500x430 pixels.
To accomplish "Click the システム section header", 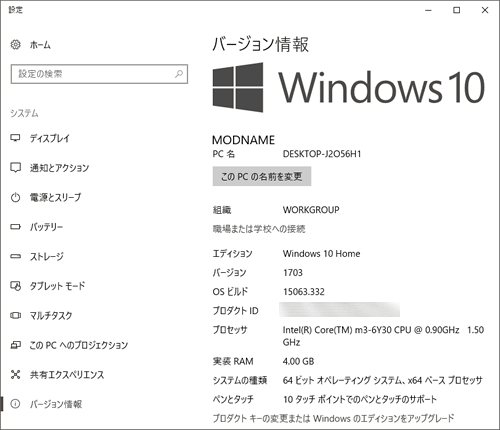I will click(x=24, y=113).
